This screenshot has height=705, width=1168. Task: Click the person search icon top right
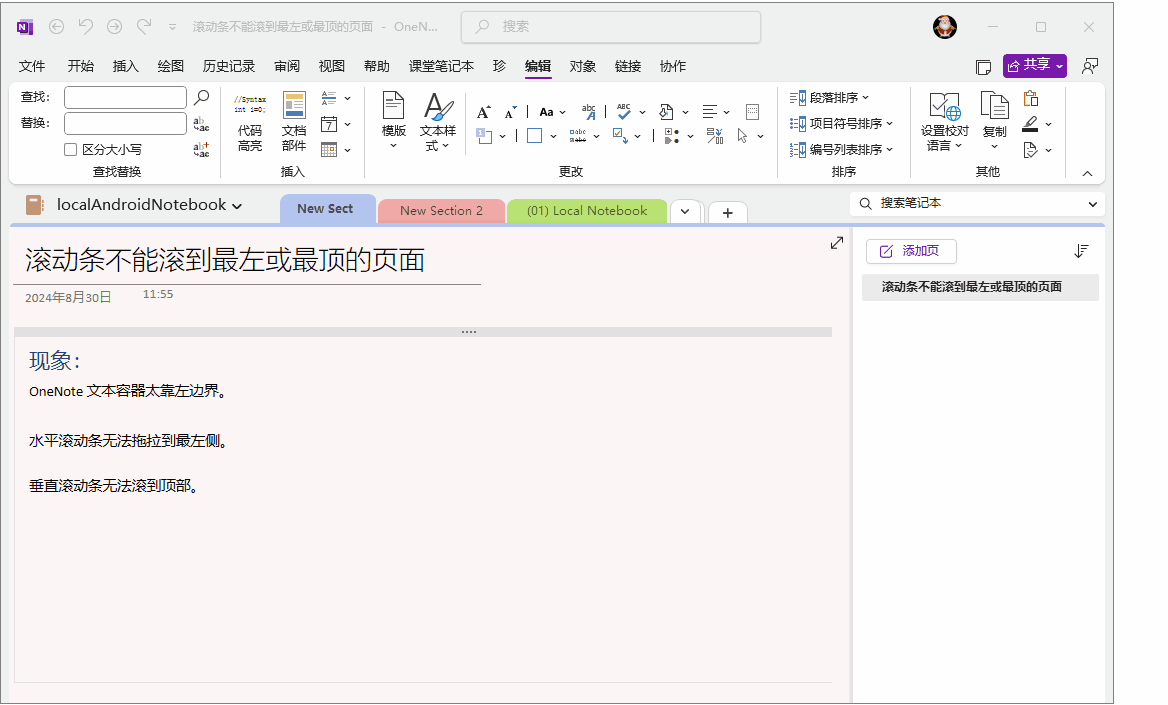click(1090, 66)
